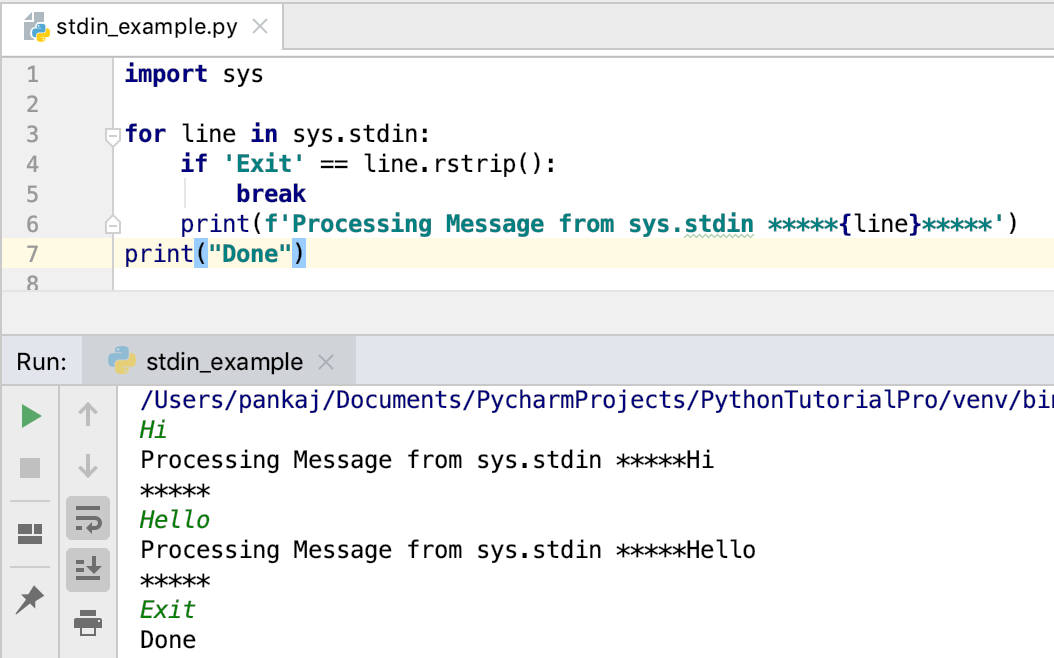This screenshot has width=1054, height=658.
Task: Pin the Run tool window
Action: click(x=29, y=600)
